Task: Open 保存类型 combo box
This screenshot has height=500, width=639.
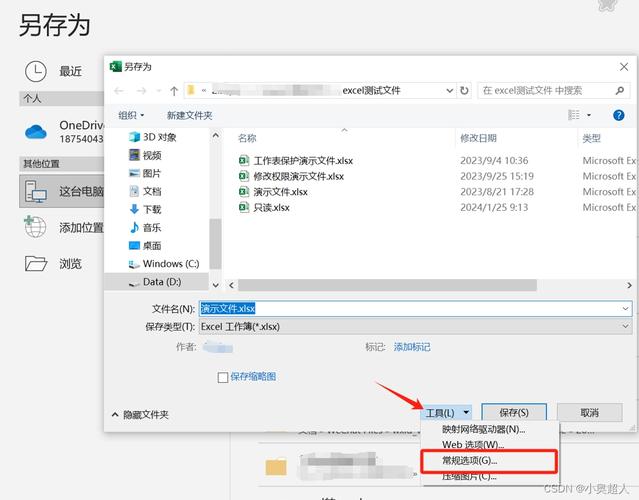Action: (416, 326)
